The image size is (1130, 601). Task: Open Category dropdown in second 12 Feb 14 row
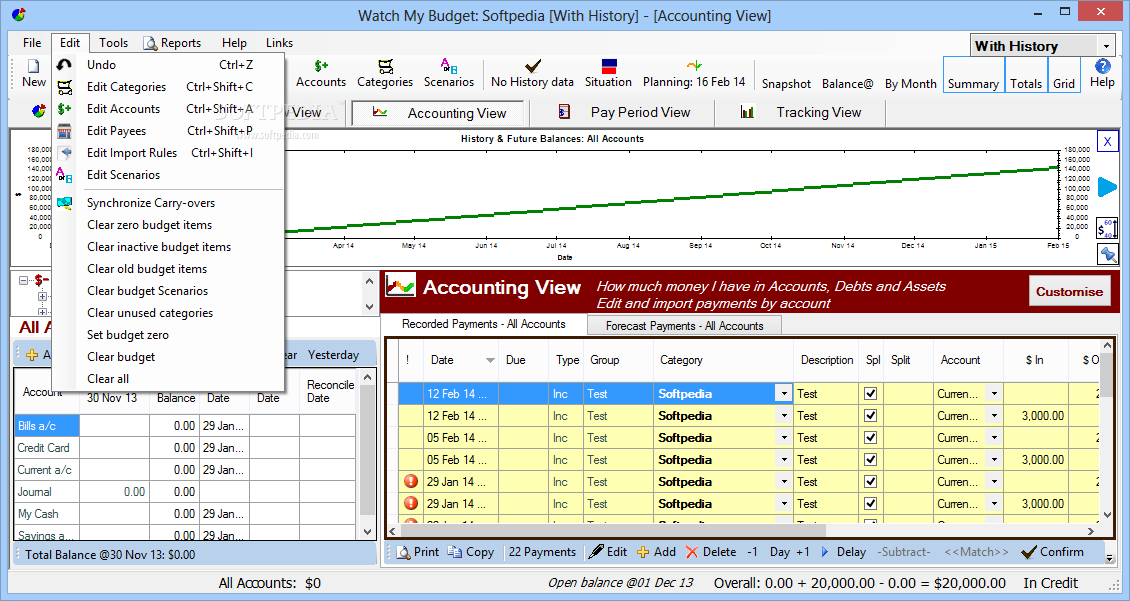(783, 416)
